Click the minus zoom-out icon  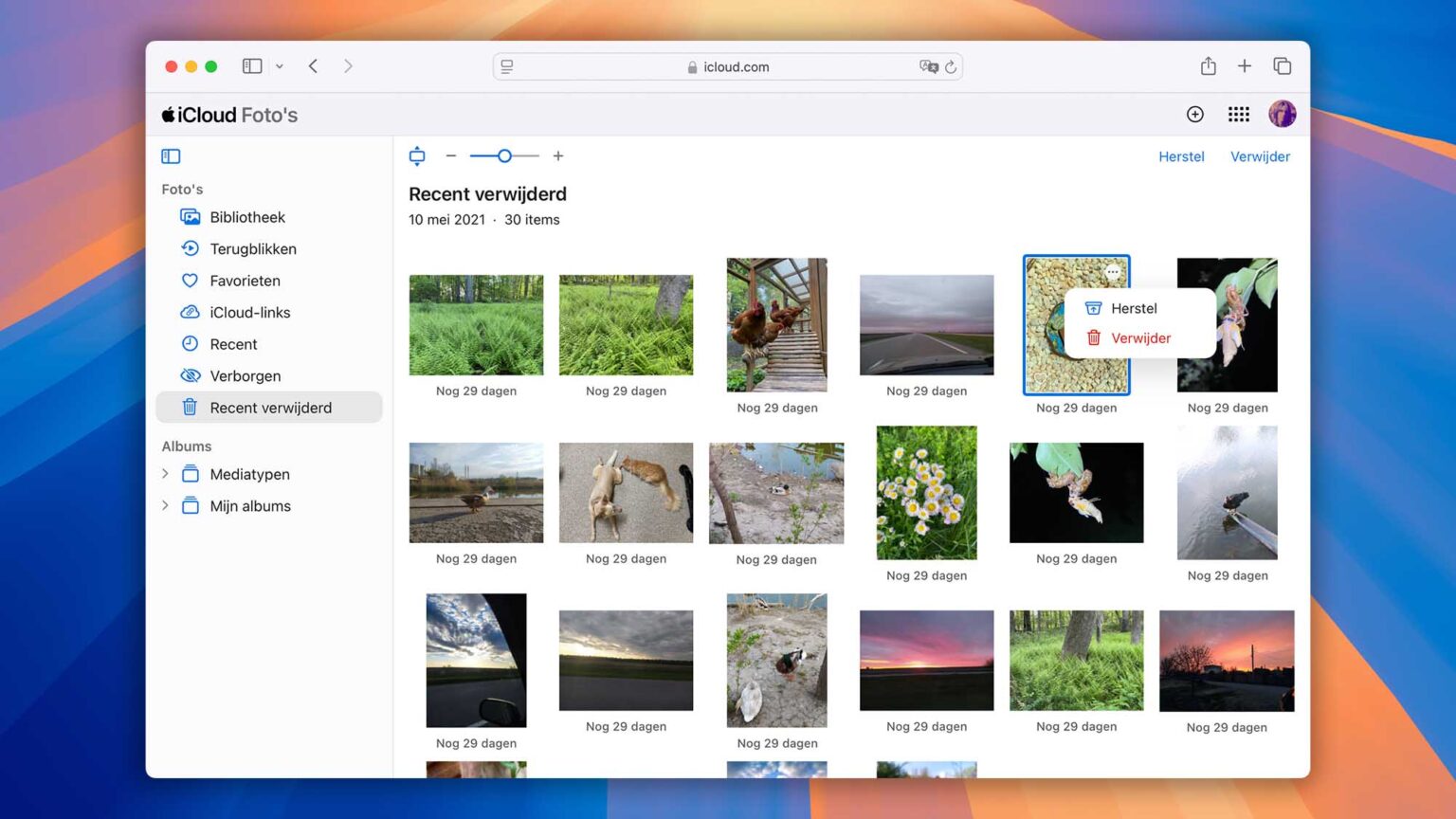(x=451, y=156)
